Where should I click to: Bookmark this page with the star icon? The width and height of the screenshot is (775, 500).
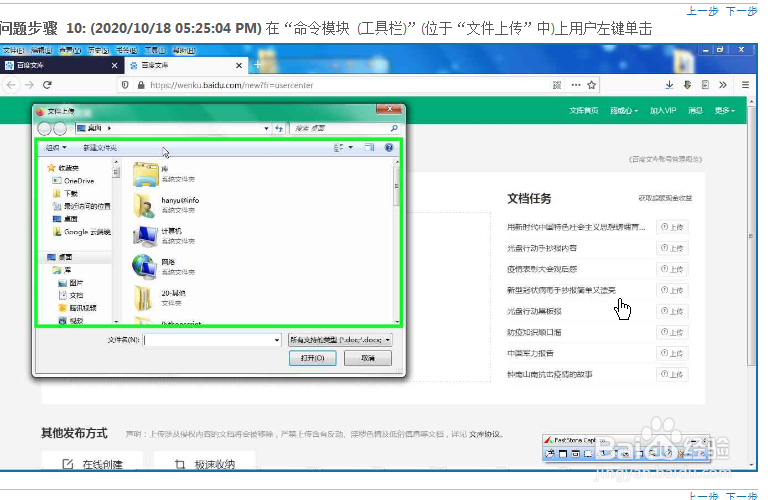pyautogui.click(x=592, y=85)
